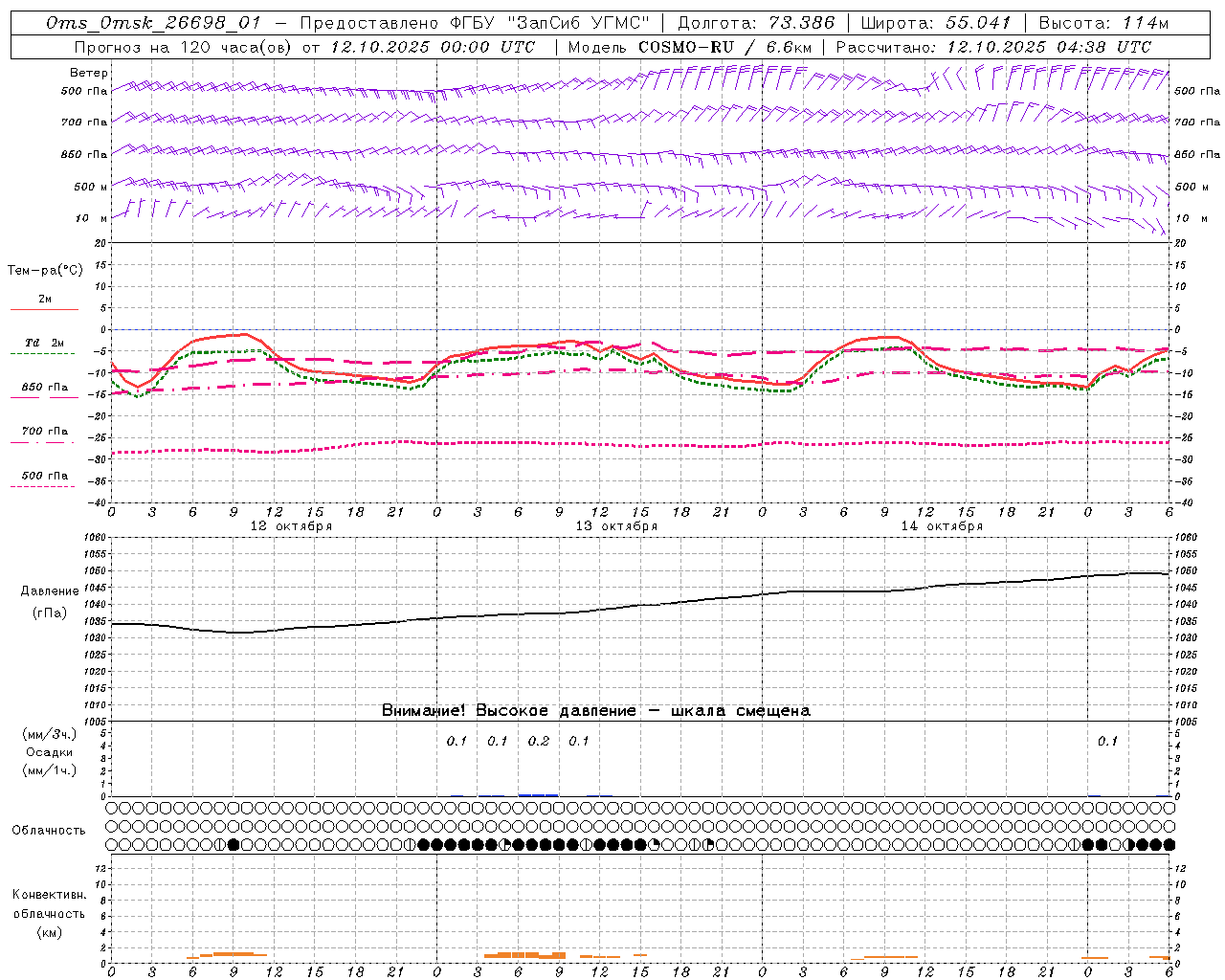
Task: Click the Осадки precipitation label
Action: pyautogui.click(x=49, y=752)
